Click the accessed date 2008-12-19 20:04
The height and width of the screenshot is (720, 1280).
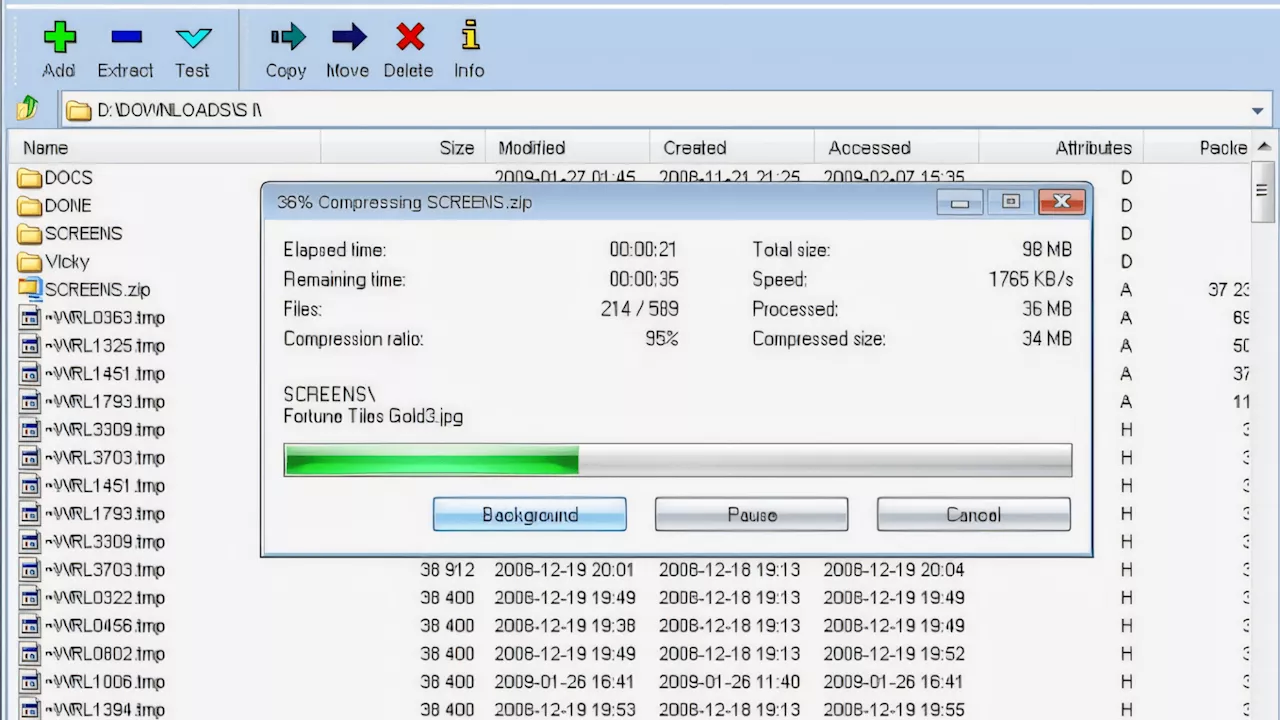pos(894,570)
